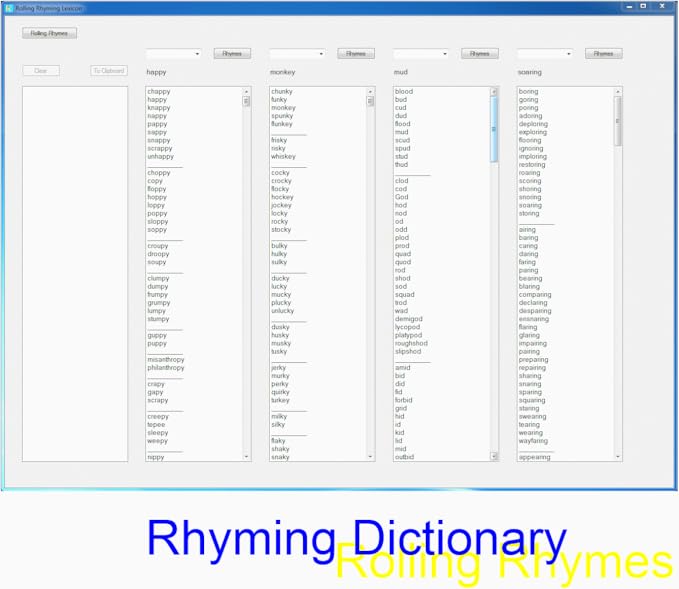Screen dimensions: 679x589
Task: Select the word whiskey in the monkey list
Action: (x=283, y=157)
